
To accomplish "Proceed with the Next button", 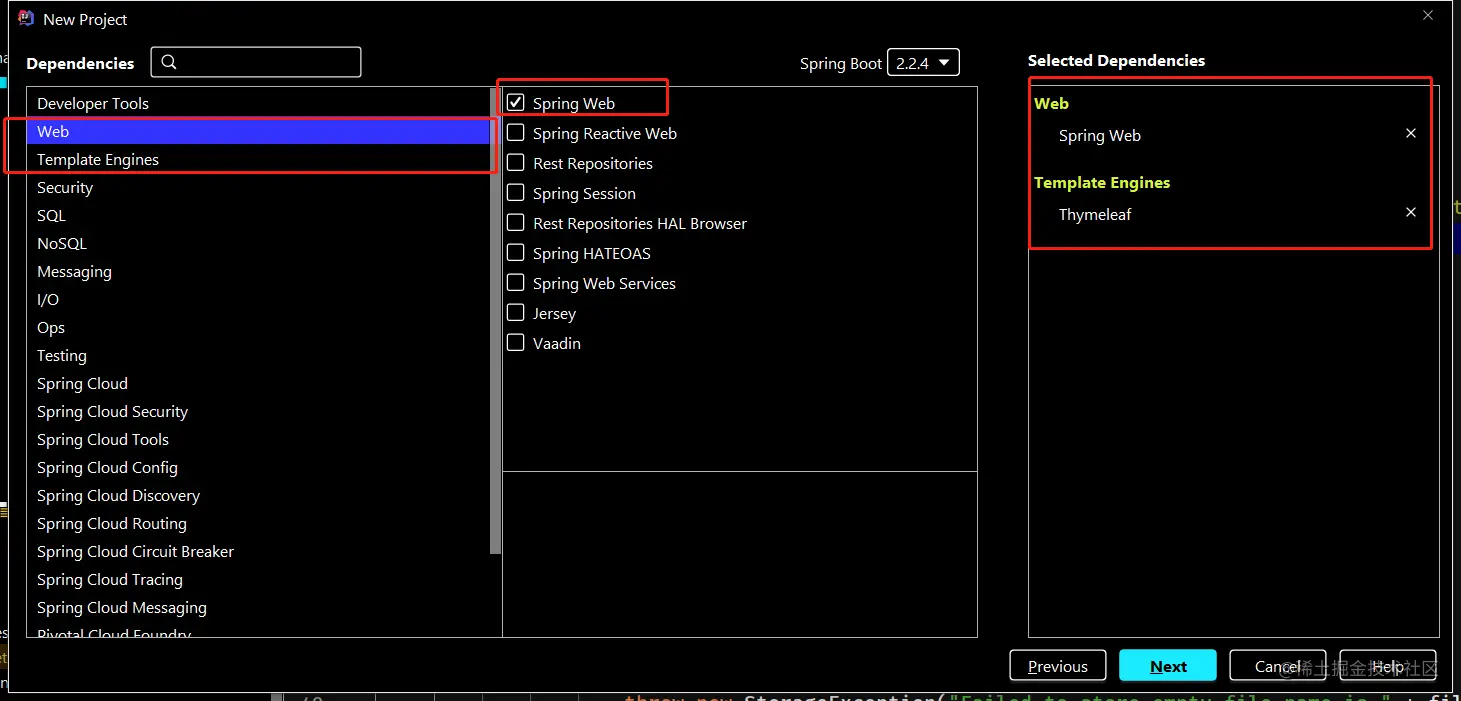I will coord(1168,666).
